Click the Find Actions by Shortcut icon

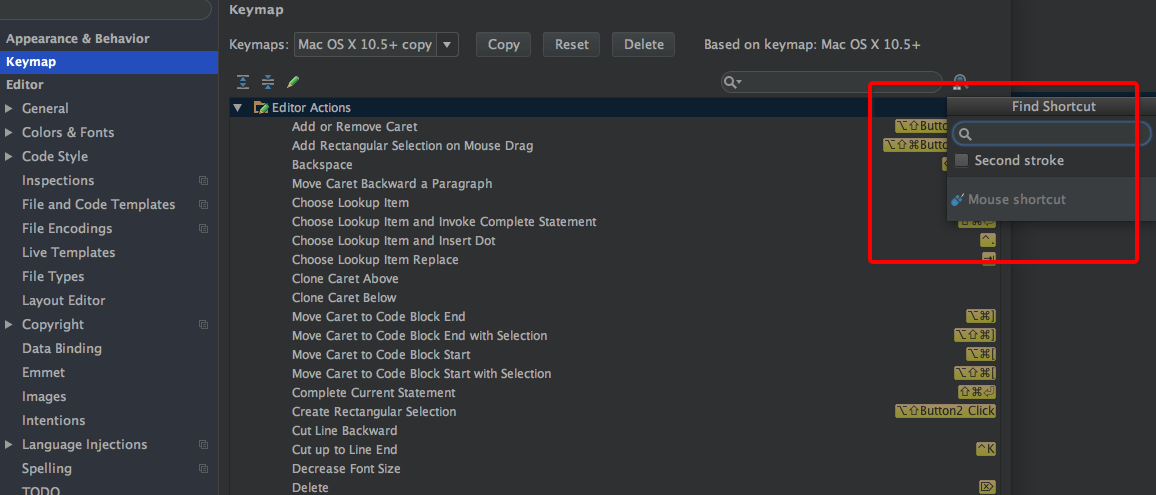[x=960, y=82]
